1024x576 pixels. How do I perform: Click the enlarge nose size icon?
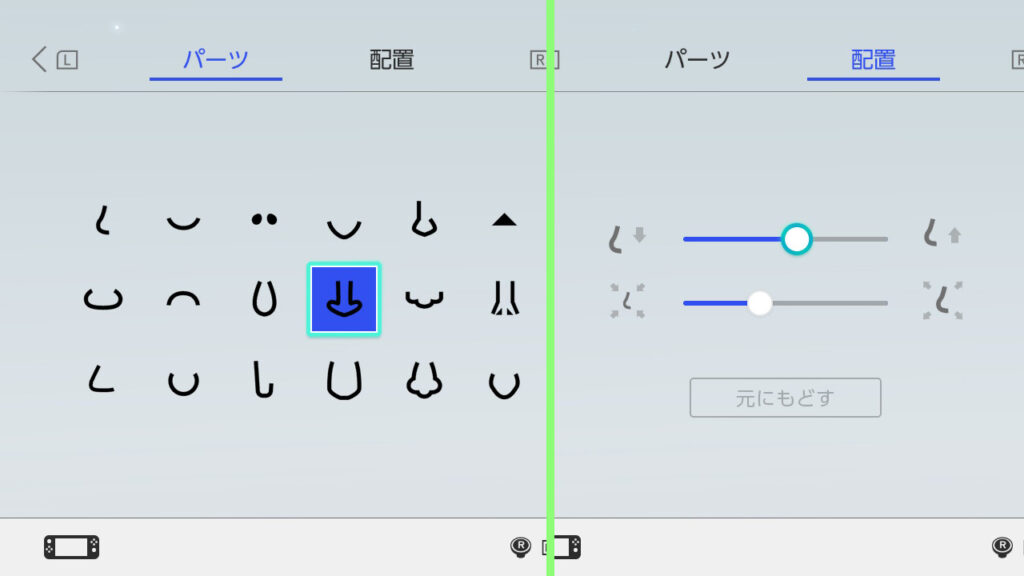(942, 300)
